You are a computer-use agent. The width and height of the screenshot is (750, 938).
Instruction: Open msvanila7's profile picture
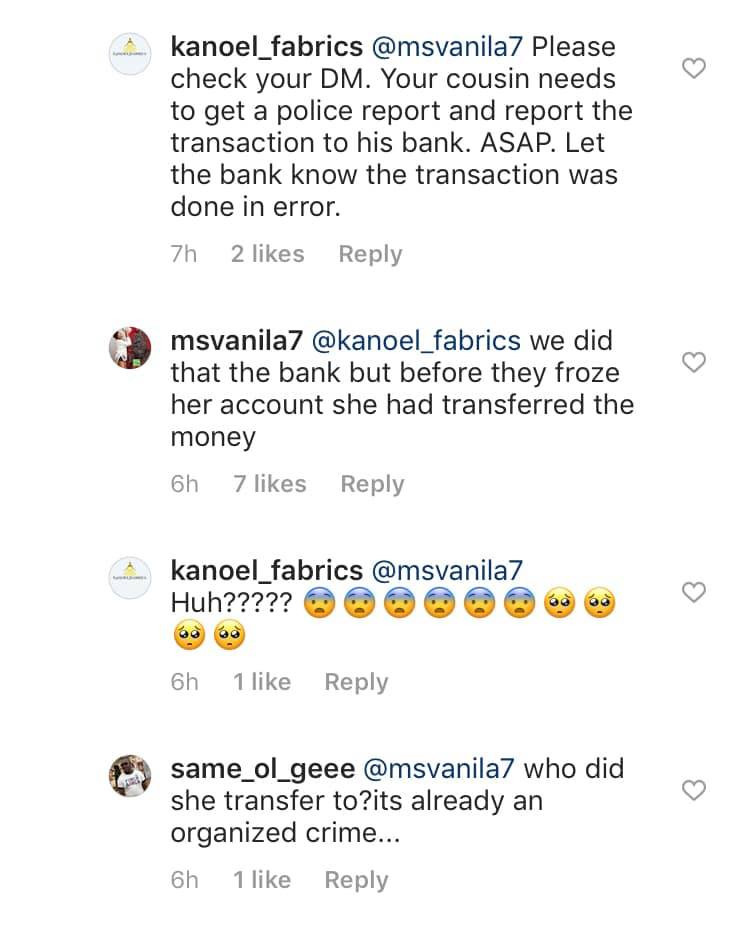[129, 349]
